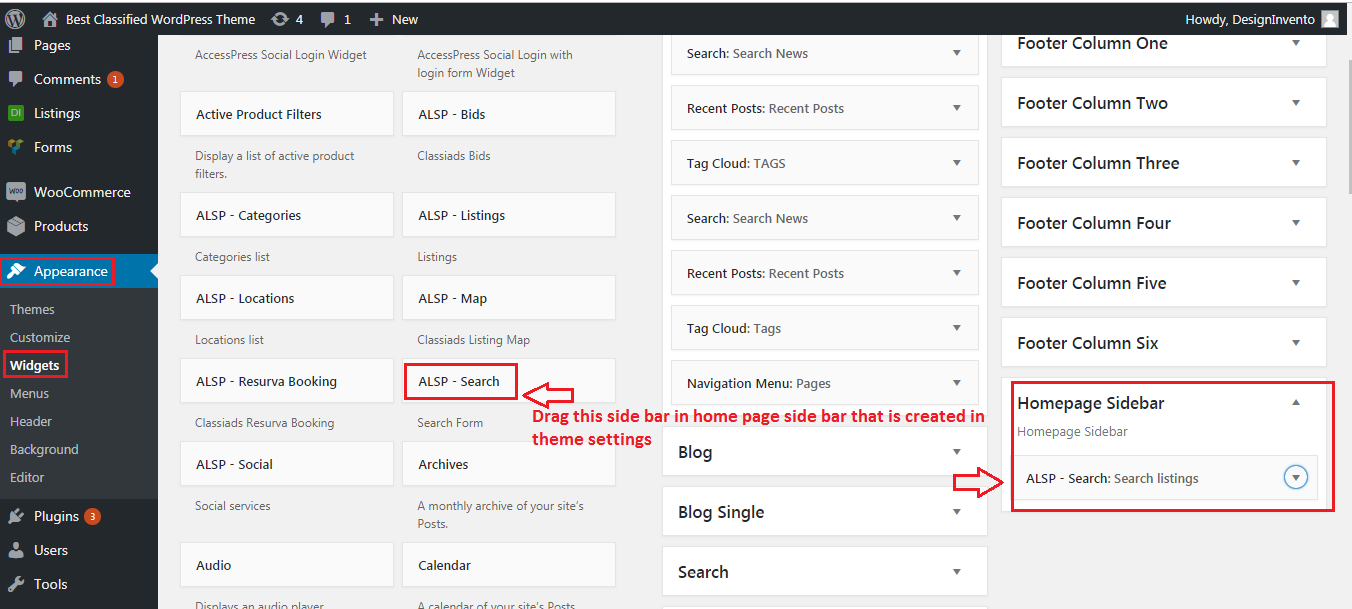Click the Tools wrench icon
Viewport: 1352px width, 609px height.
point(15,584)
